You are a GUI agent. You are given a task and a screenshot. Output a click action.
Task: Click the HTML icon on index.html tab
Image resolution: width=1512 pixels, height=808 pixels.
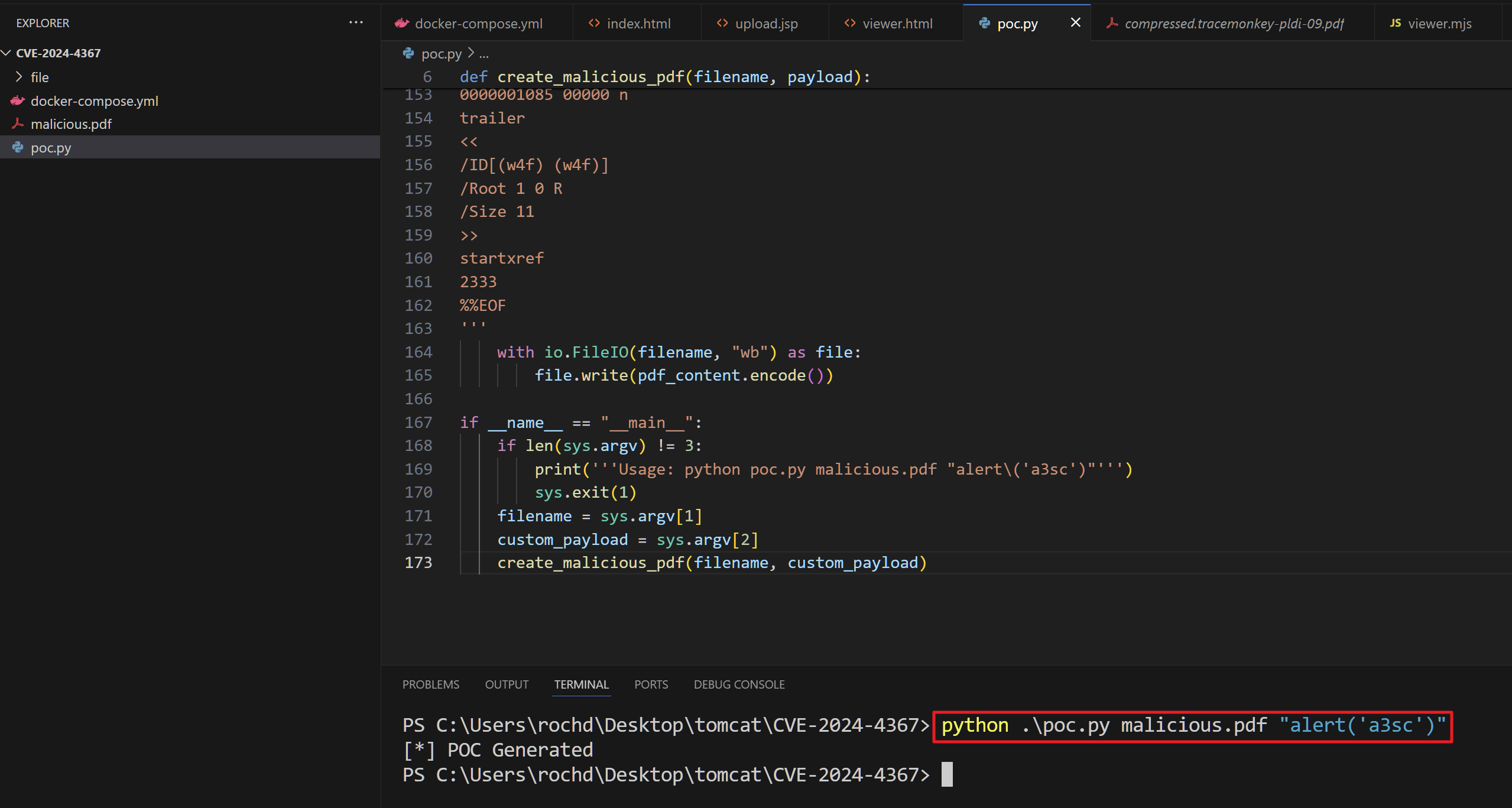click(x=594, y=23)
